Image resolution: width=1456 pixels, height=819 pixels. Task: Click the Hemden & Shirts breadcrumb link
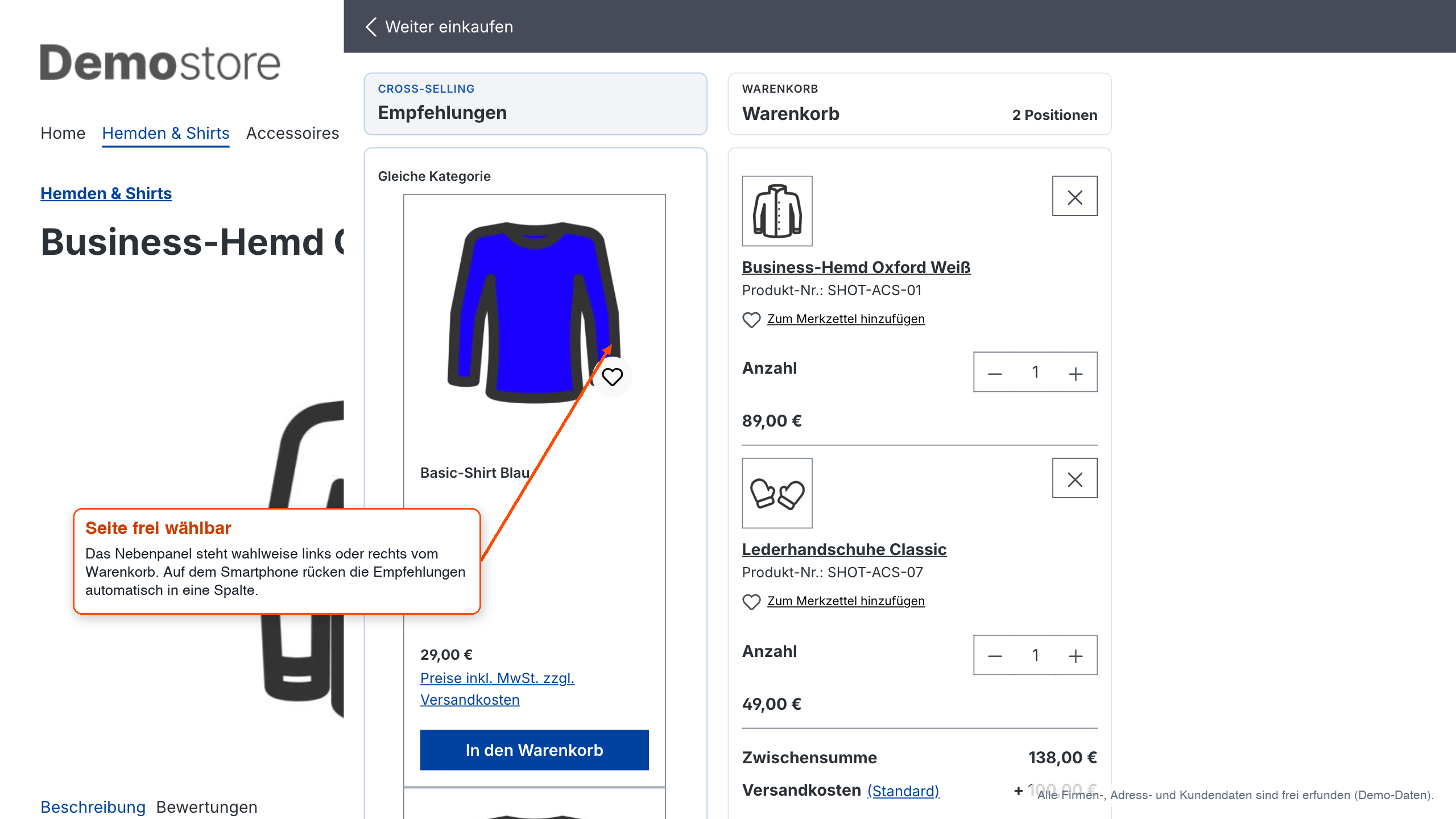pyautogui.click(x=106, y=193)
